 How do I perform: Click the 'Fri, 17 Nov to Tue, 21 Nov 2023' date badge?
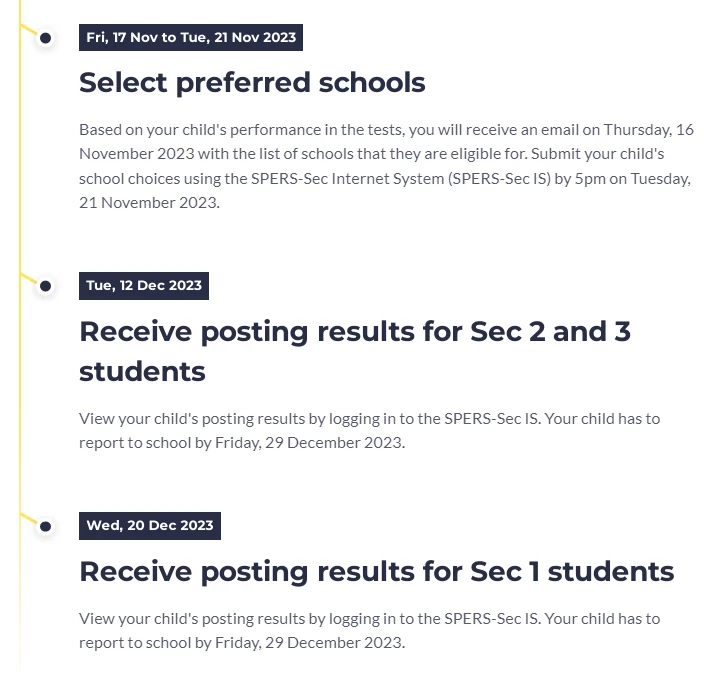point(191,37)
